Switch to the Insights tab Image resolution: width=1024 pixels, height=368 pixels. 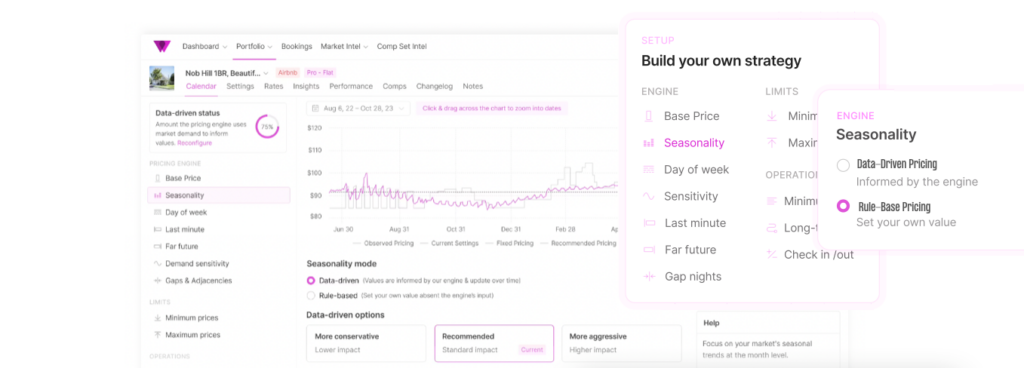(x=306, y=86)
